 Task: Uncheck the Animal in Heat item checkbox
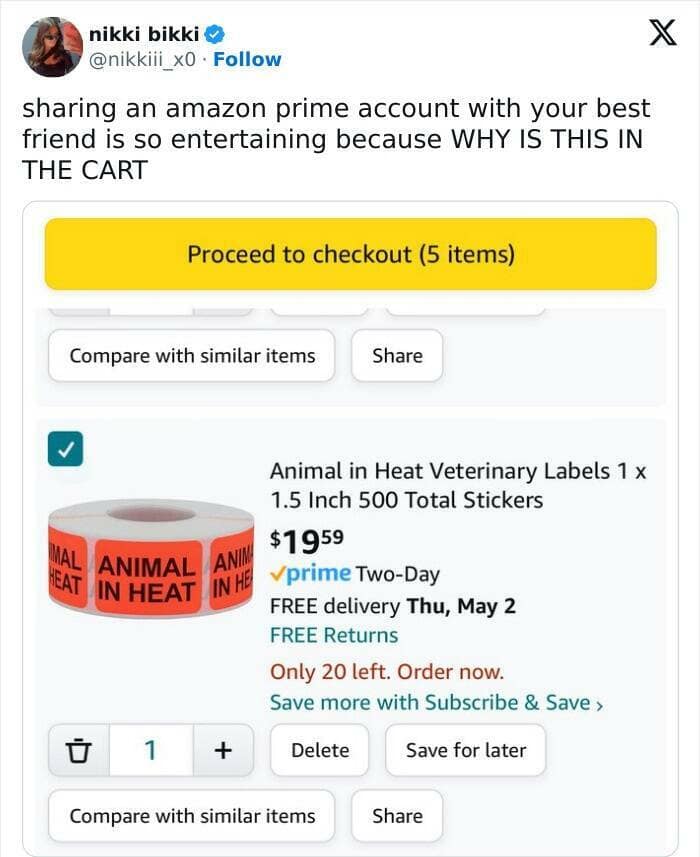(66, 449)
